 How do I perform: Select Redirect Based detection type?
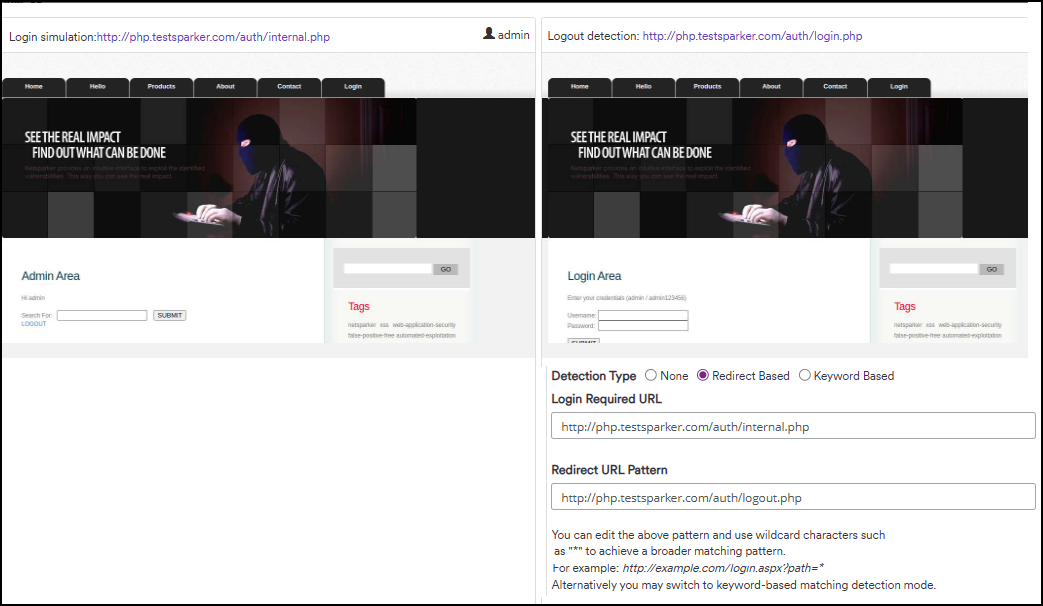[702, 376]
